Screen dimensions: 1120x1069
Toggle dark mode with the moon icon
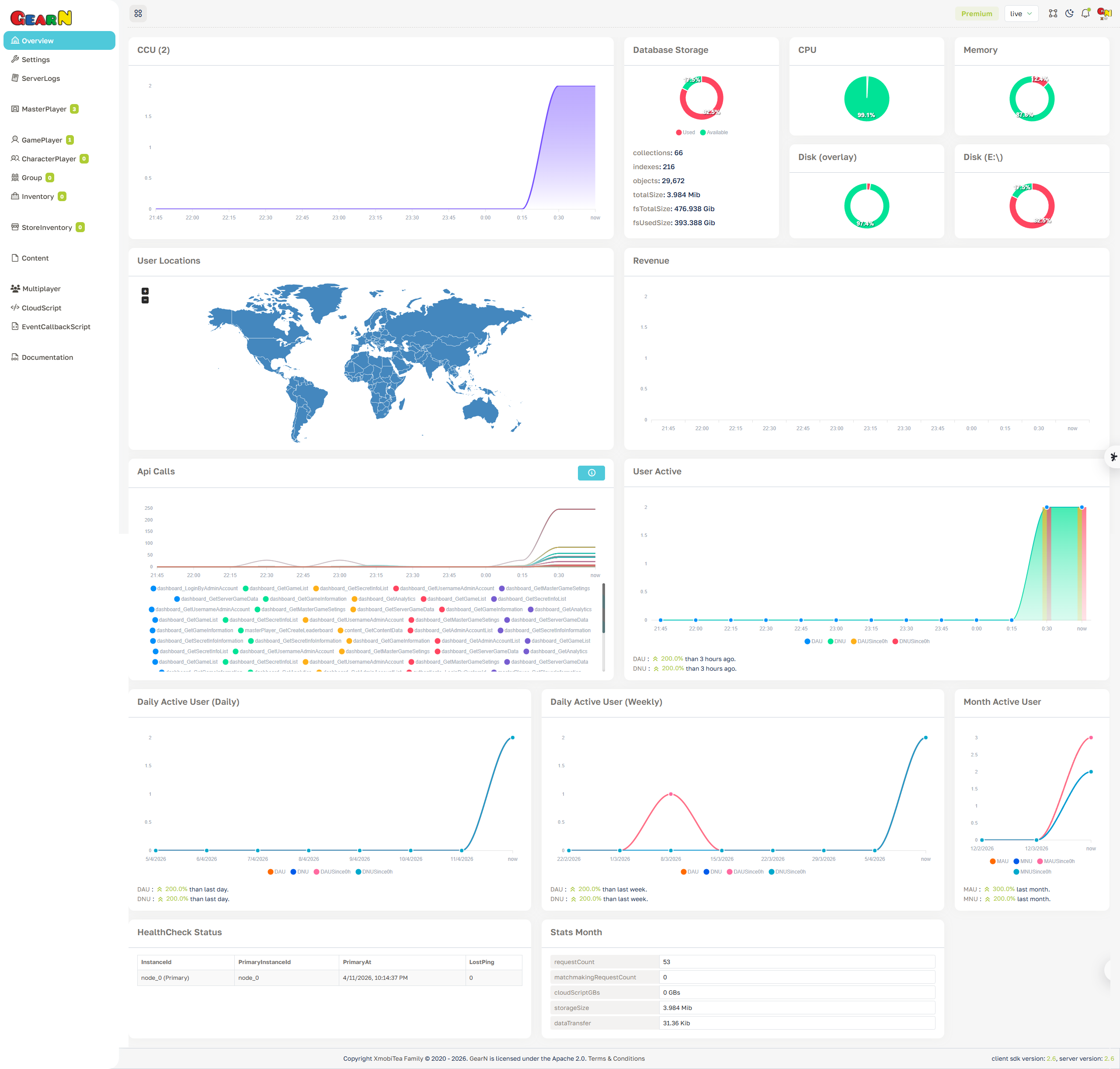tap(1069, 13)
